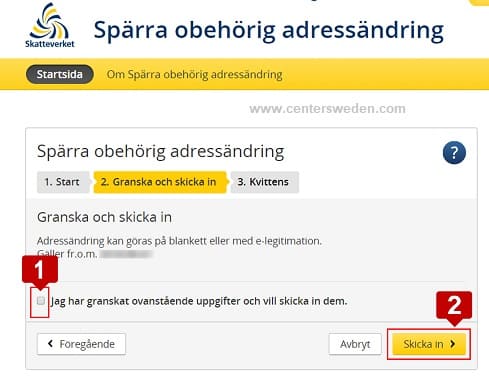Click the www.centersweden.com watermark text
The image size is (489, 376).
click(x=327, y=109)
